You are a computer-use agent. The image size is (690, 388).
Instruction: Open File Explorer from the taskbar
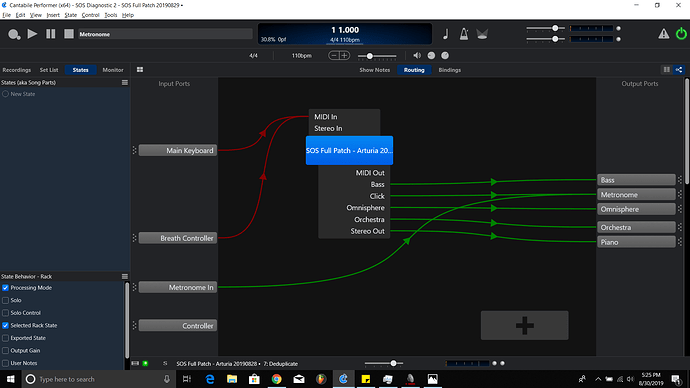232,379
